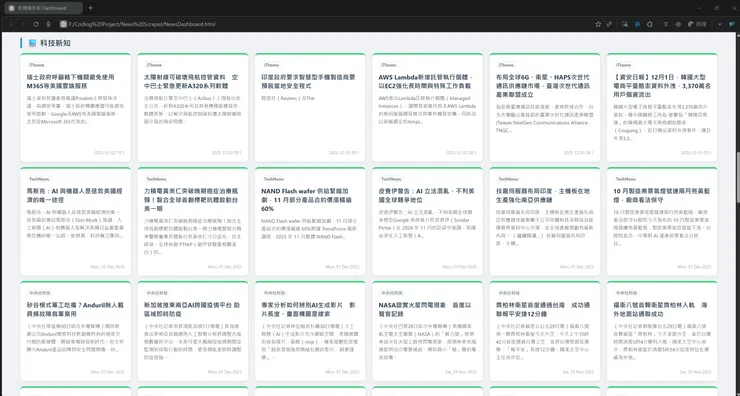Open a new tab with the plus button

[x=91, y=8]
